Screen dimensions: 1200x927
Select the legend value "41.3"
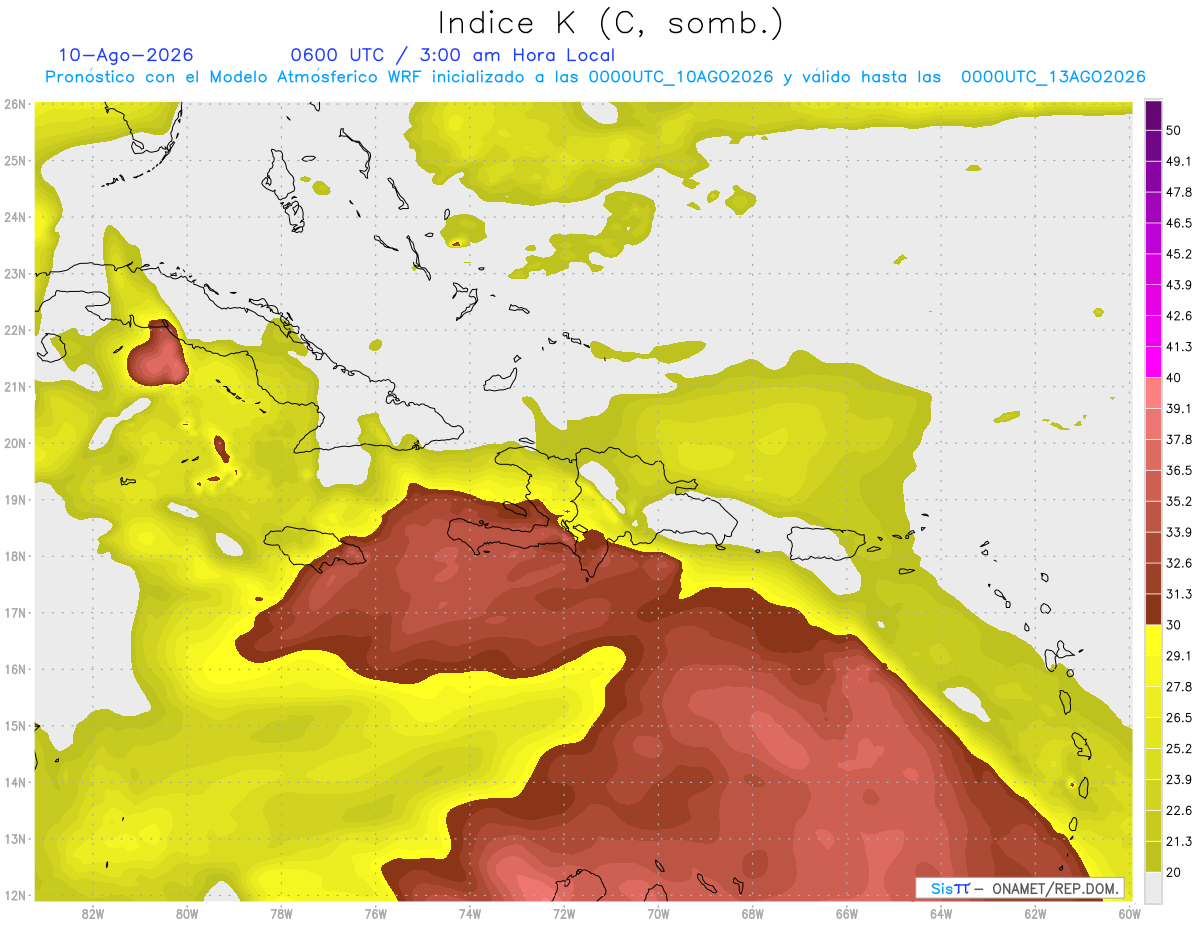coord(1180,347)
